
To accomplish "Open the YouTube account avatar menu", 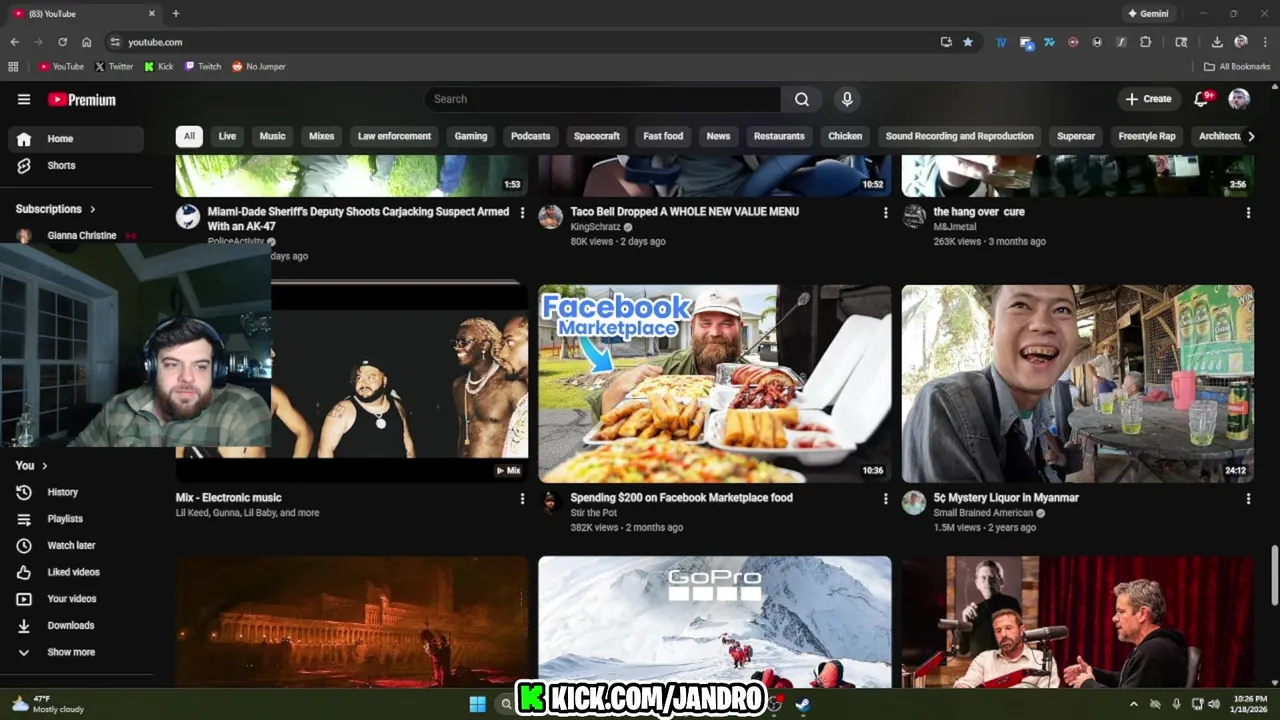I will [x=1239, y=99].
